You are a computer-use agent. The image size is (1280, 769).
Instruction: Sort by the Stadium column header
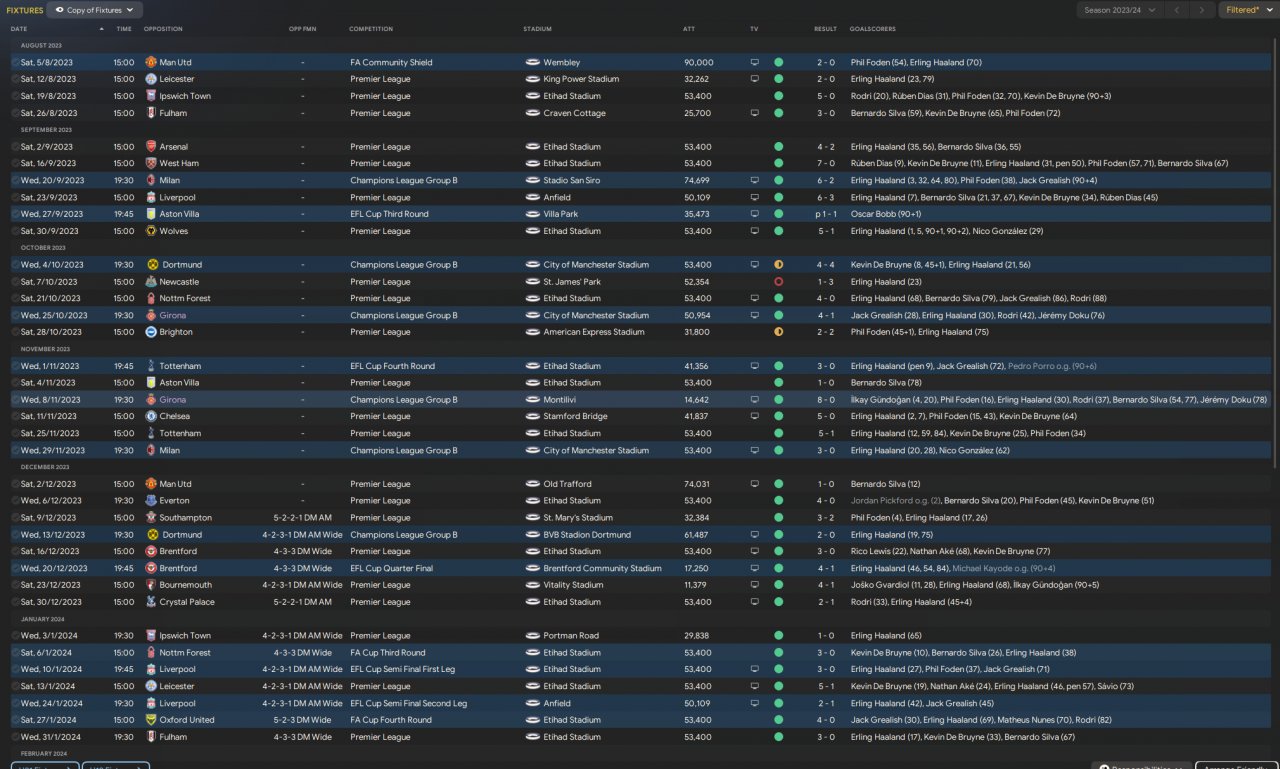click(537, 29)
